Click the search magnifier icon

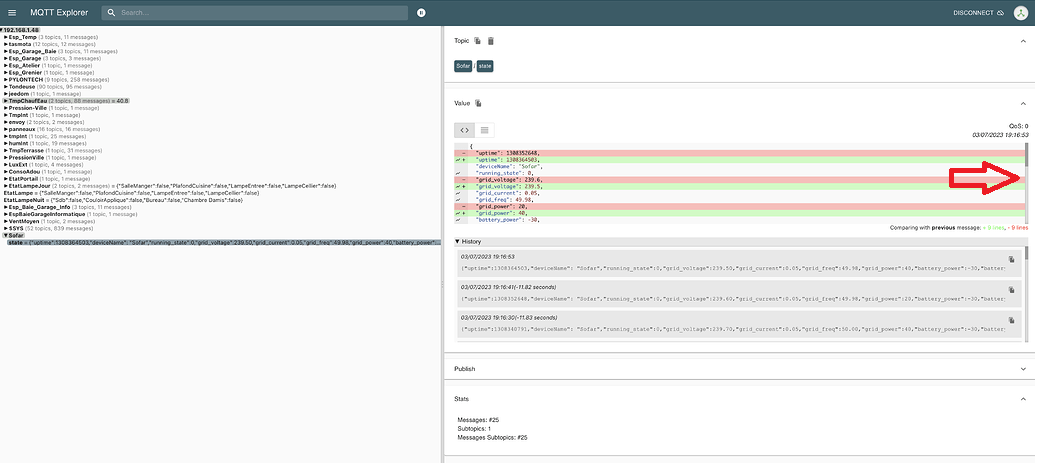click(x=111, y=13)
